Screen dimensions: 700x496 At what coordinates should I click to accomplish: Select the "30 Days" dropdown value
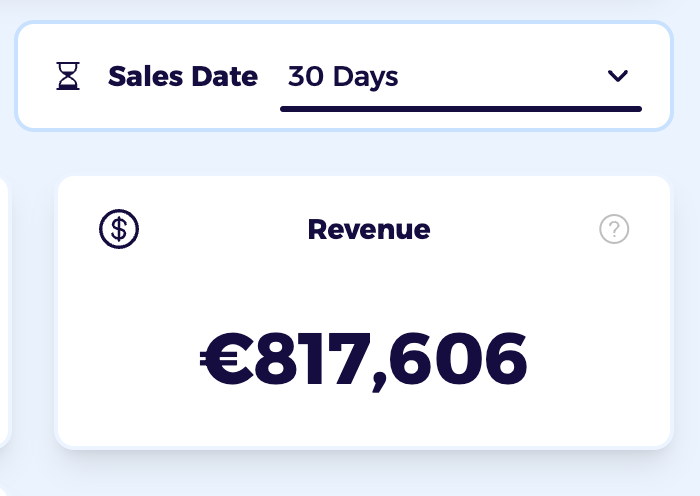[343, 76]
